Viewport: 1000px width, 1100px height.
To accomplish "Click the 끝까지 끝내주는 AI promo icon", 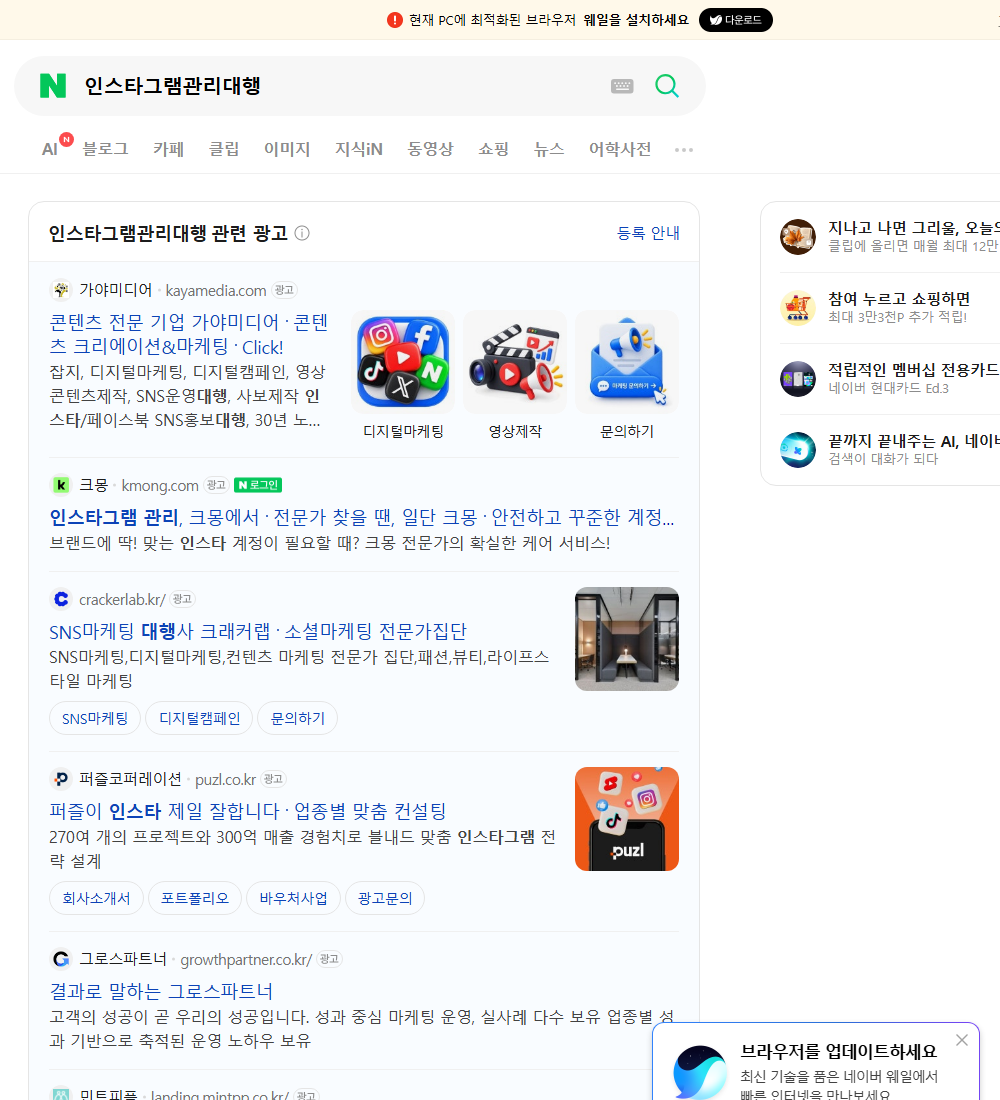I will click(x=798, y=450).
